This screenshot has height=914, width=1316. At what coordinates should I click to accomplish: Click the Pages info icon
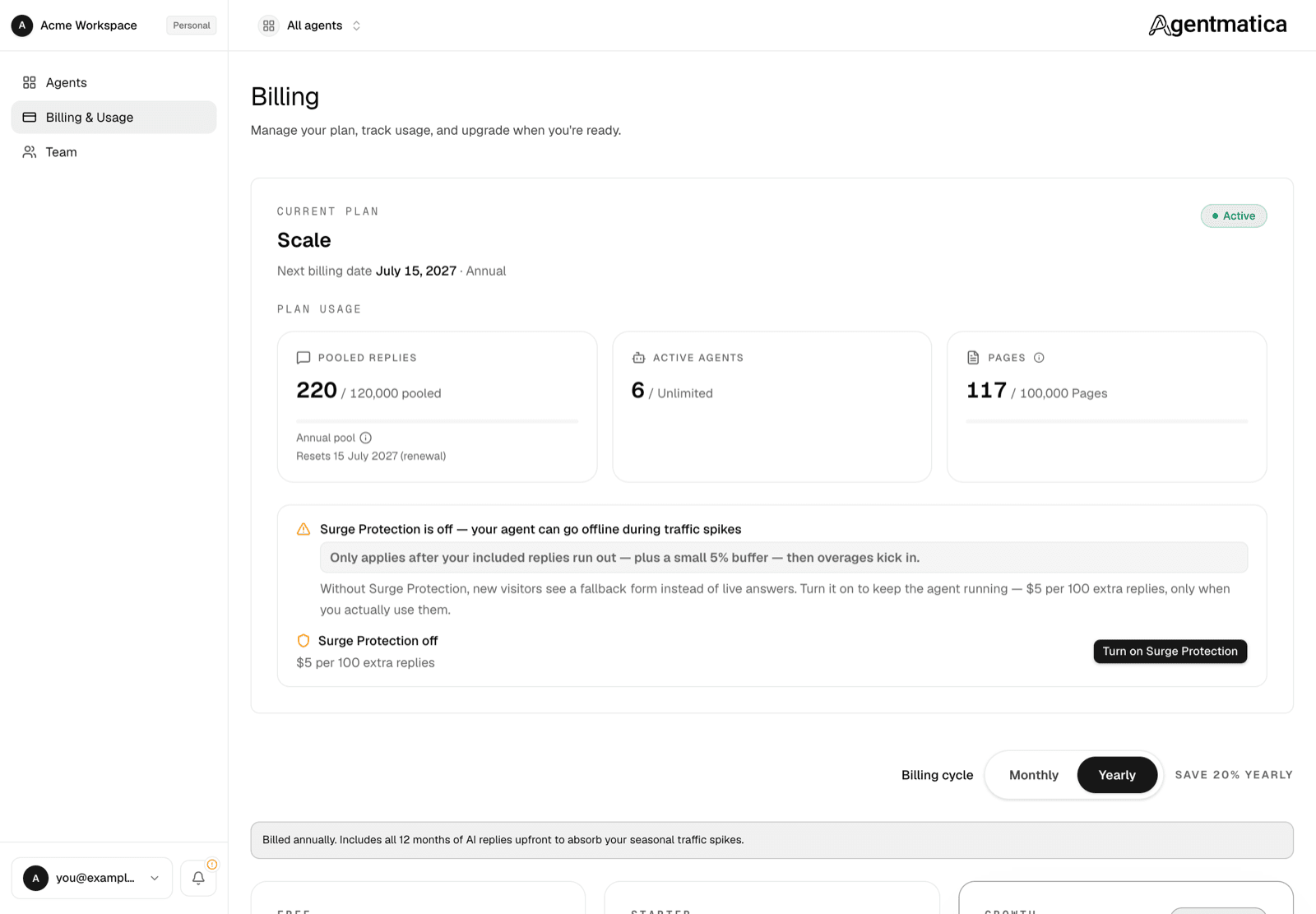1039,358
